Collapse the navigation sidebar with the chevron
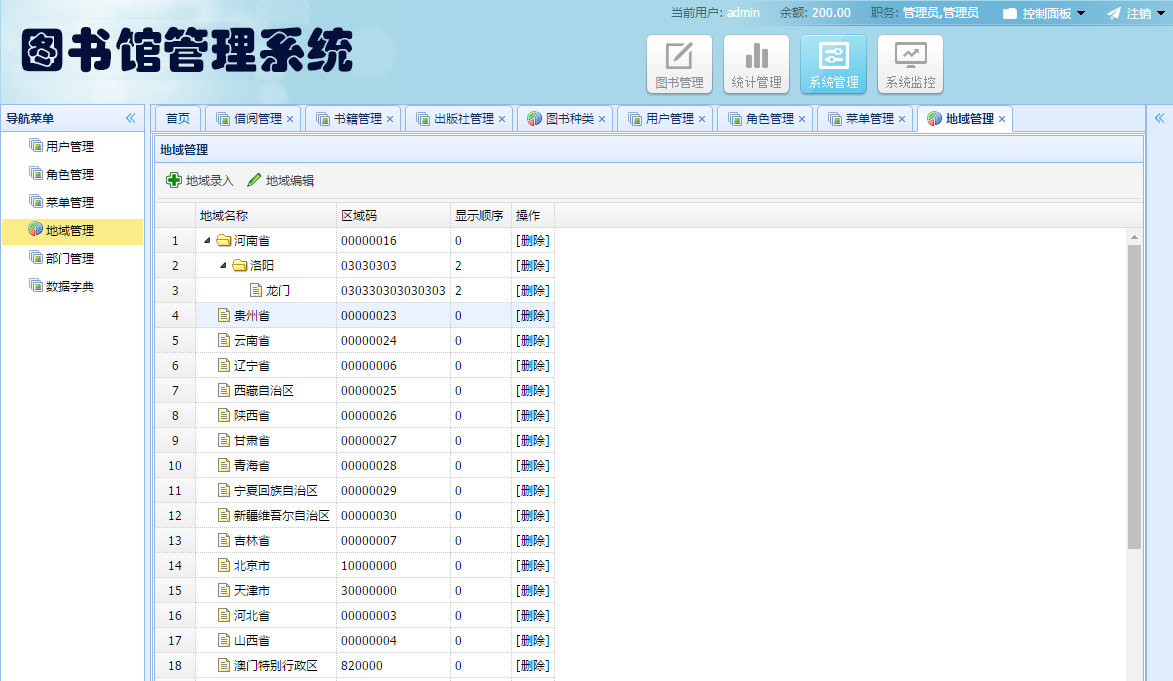 pyautogui.click(x=130, y=117)
